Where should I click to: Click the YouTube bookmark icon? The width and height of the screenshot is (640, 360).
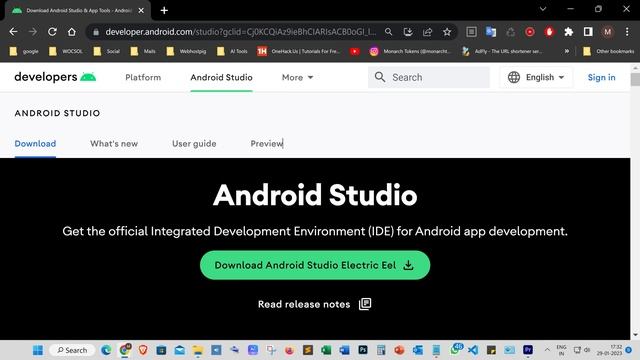[355, 51]
